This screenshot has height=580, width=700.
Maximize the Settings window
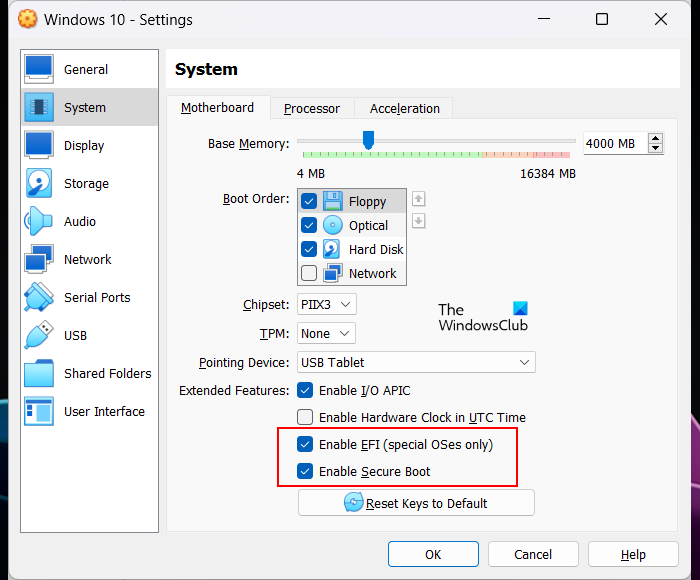pos(602,19)
